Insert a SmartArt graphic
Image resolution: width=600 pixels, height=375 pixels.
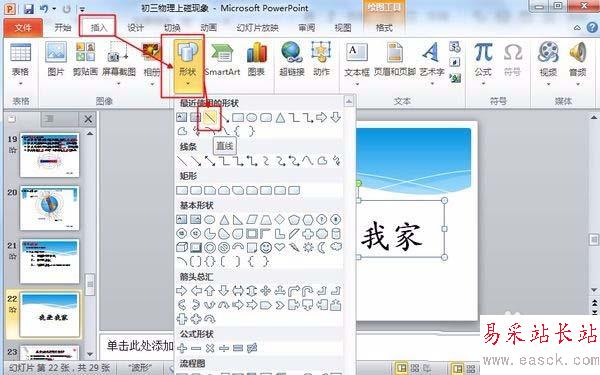(x=222, y=59)
